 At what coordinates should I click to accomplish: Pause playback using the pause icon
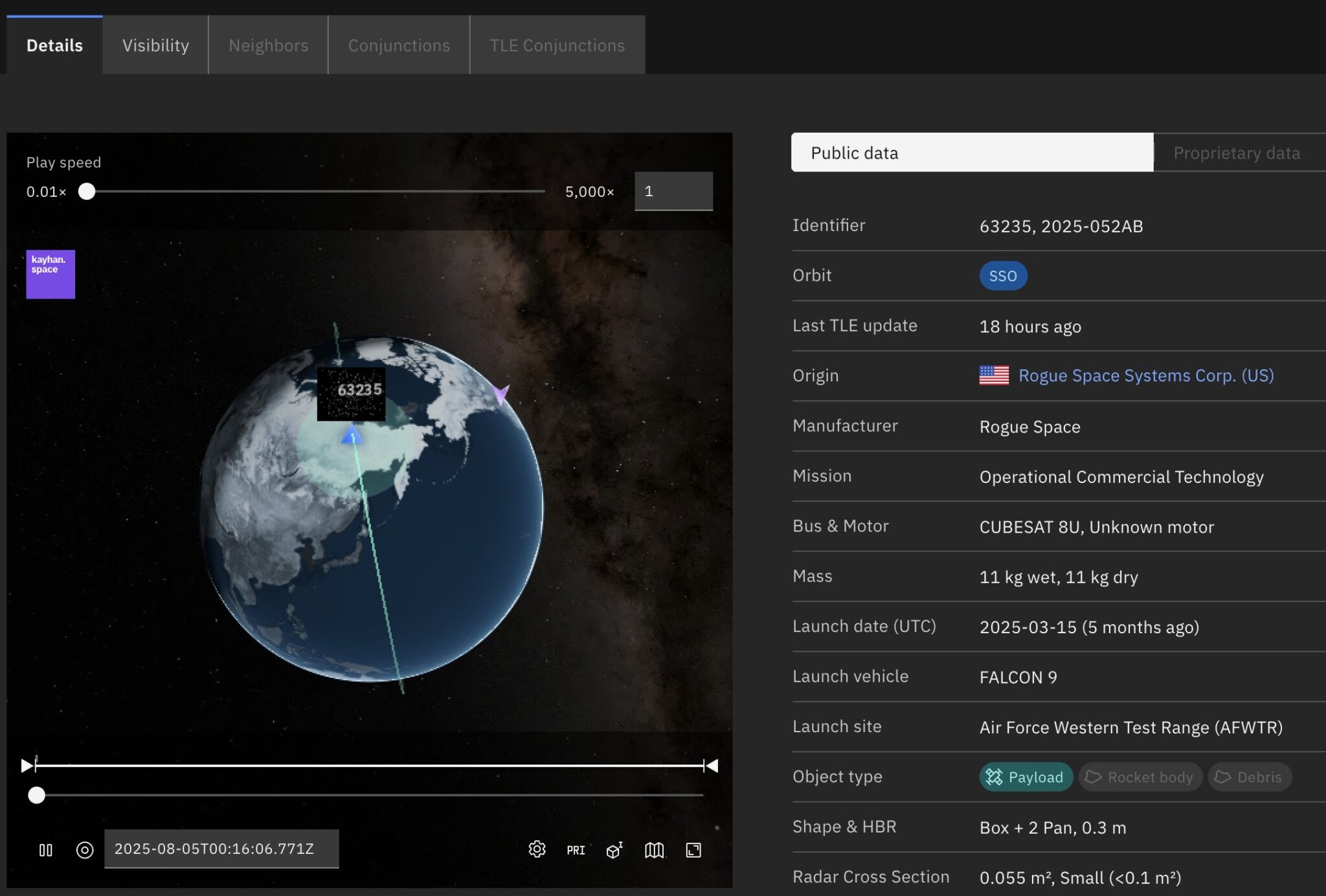click(45, 849)
